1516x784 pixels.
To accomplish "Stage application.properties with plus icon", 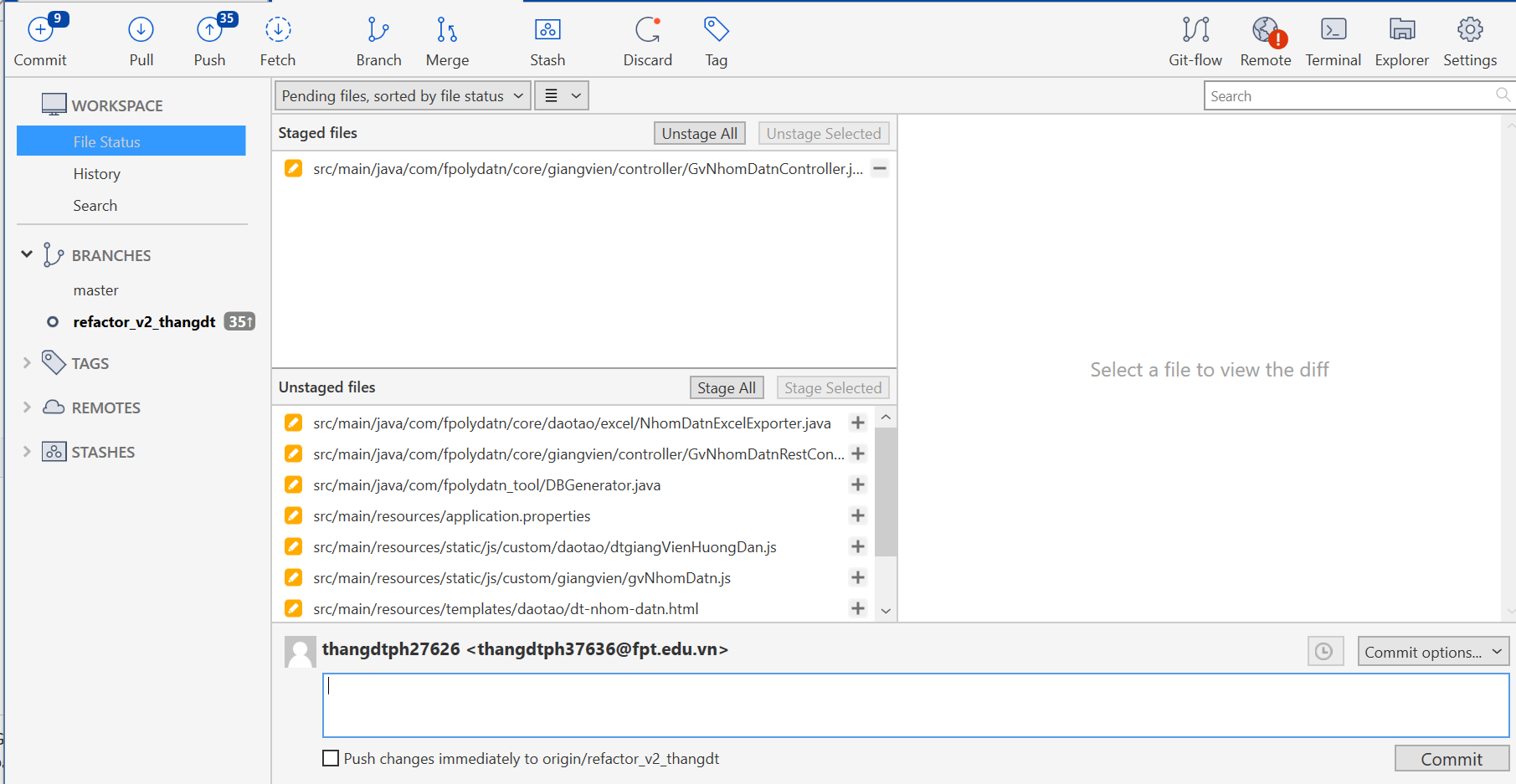I will coord(858,515).
